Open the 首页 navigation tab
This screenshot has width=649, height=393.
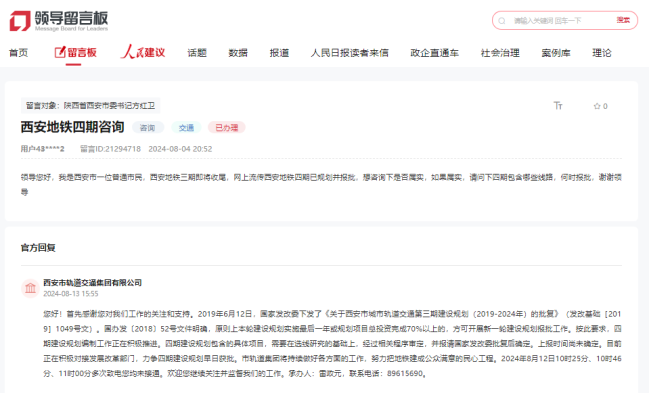pos(18,53)
